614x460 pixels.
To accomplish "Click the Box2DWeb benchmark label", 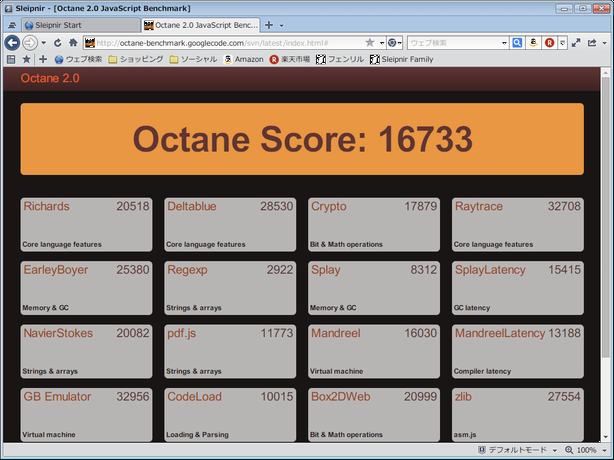I will point(340,397).
